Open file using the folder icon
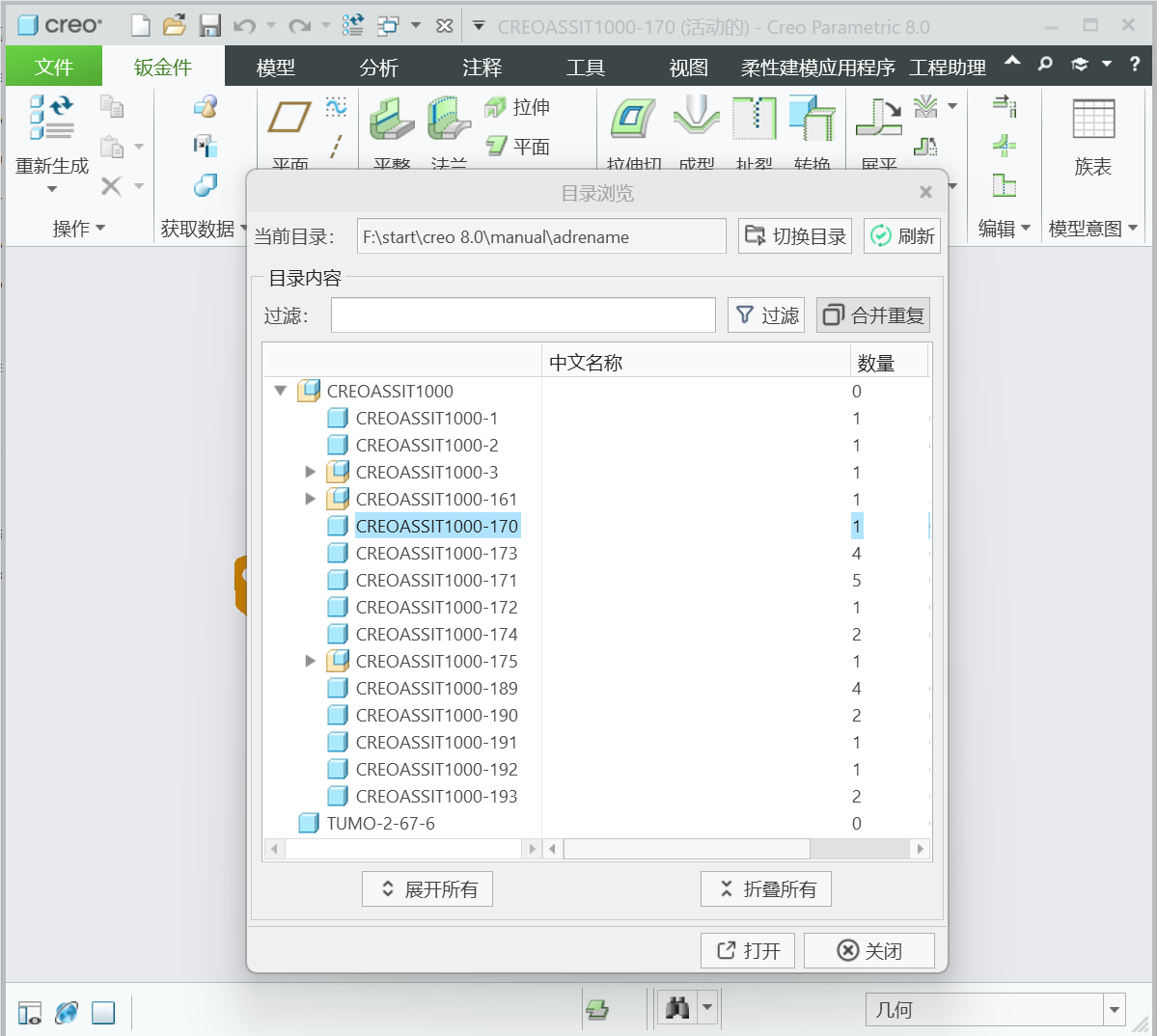This screenshot has width=1157, height=1036. tap(175, 26)
